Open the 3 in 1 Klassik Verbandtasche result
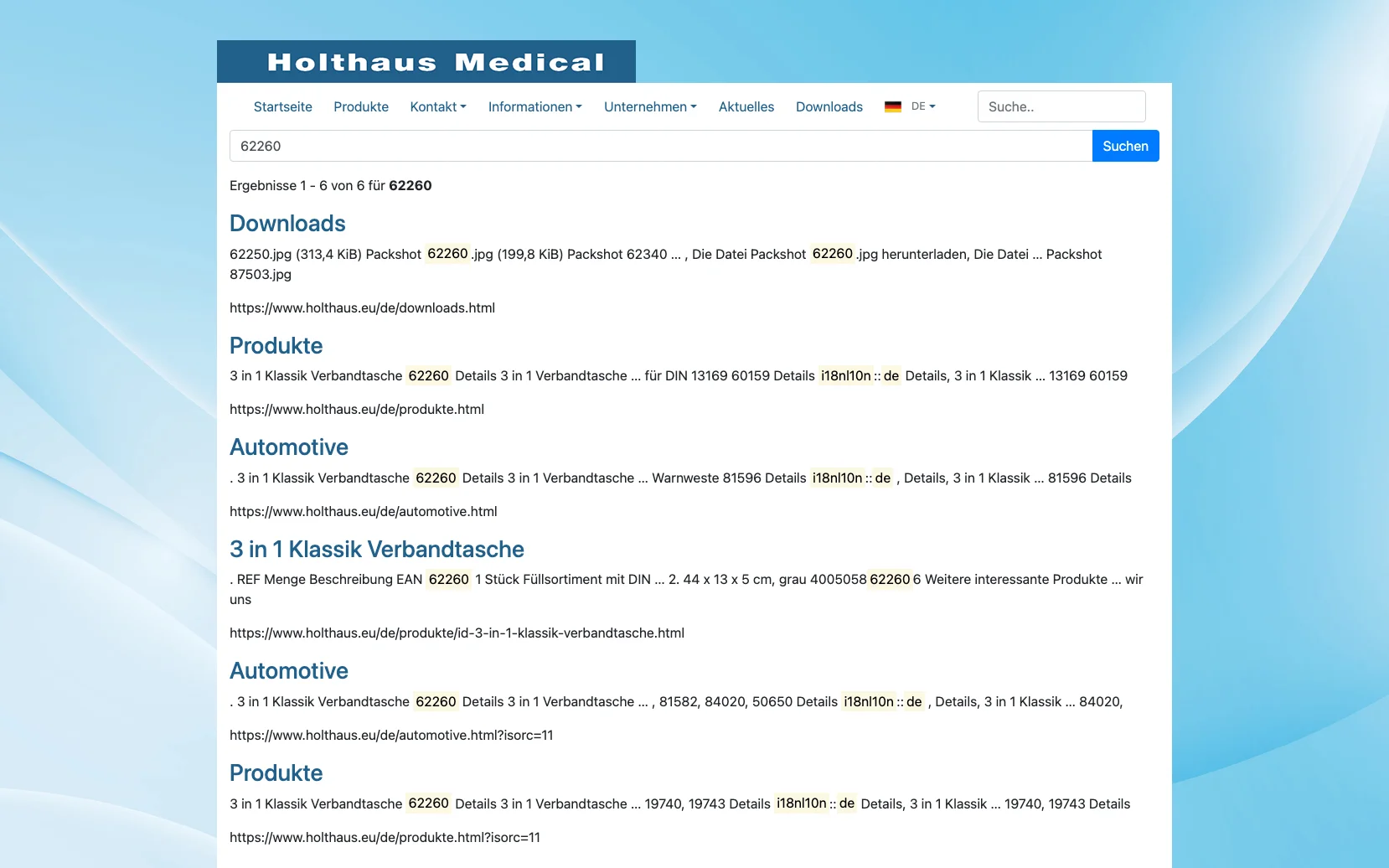 (x=377, y=550)
